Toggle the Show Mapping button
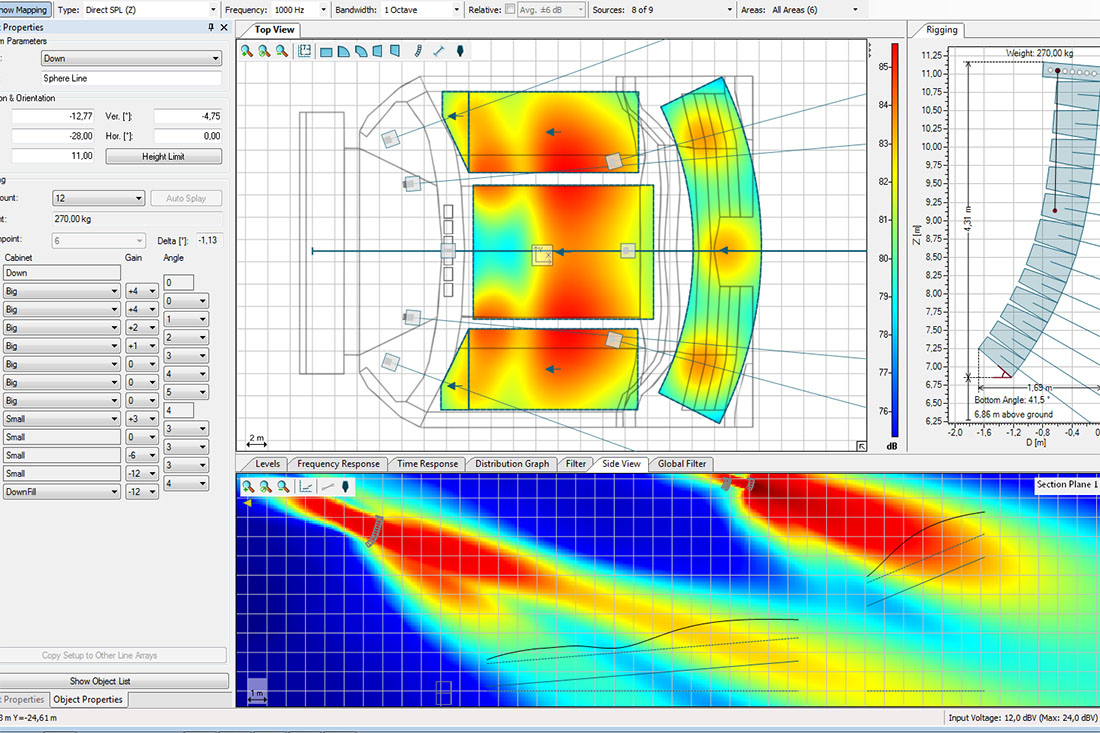The height and width of the screenshot is (733, 1100). coord(24,10)
